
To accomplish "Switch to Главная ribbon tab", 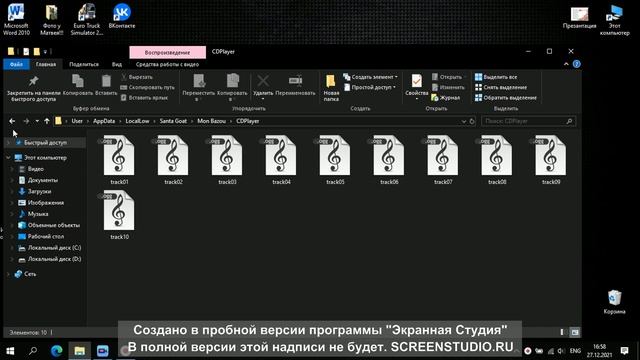I will pos(46,64).
